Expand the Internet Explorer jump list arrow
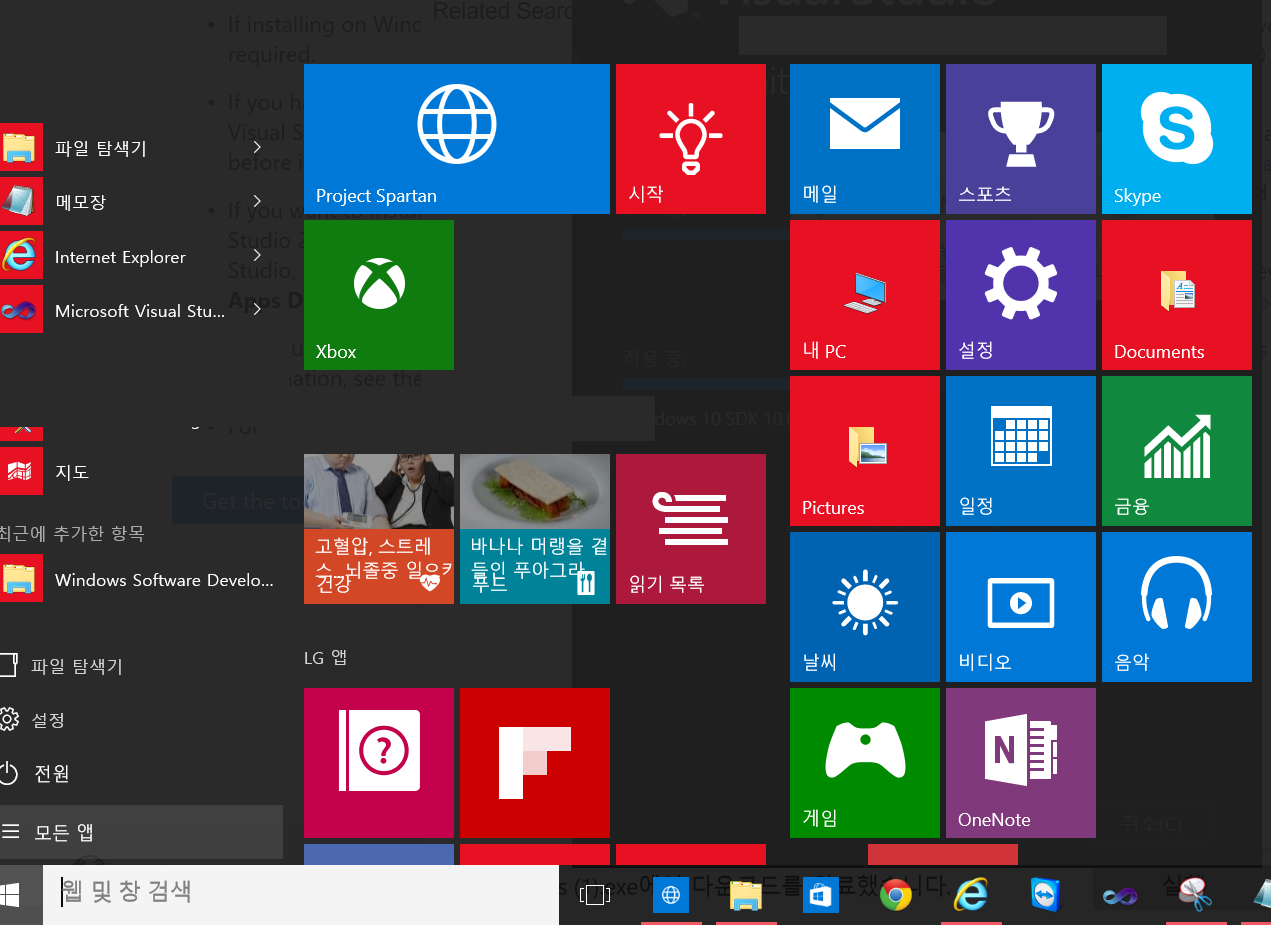1271x925 pixels. coord(257,257)
